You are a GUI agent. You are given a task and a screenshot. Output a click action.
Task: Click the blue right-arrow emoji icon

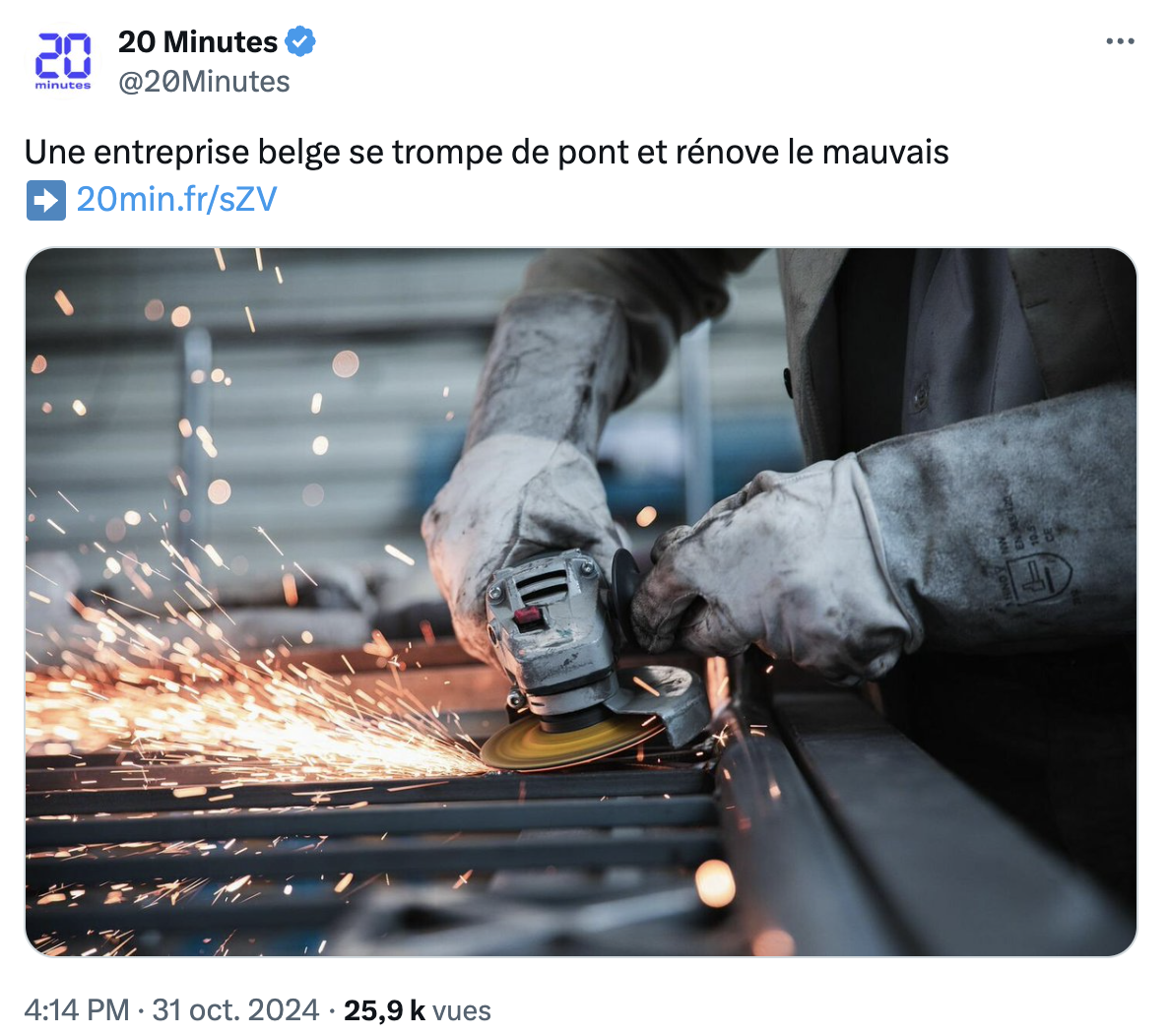point(46,200)
